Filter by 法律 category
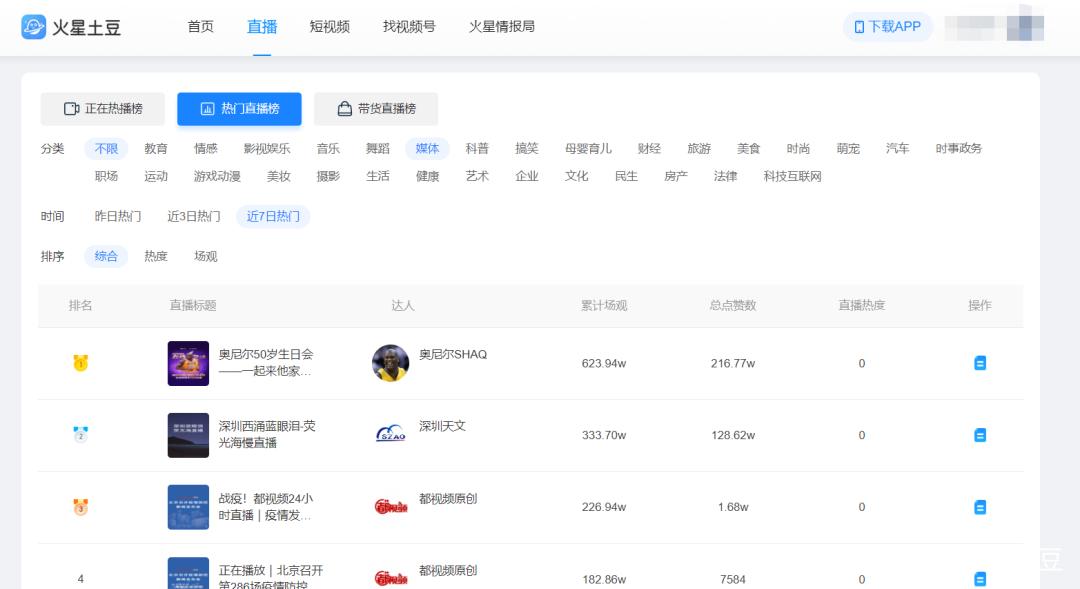The width and height of the screenshot is (1080, 589). [725, 176]
